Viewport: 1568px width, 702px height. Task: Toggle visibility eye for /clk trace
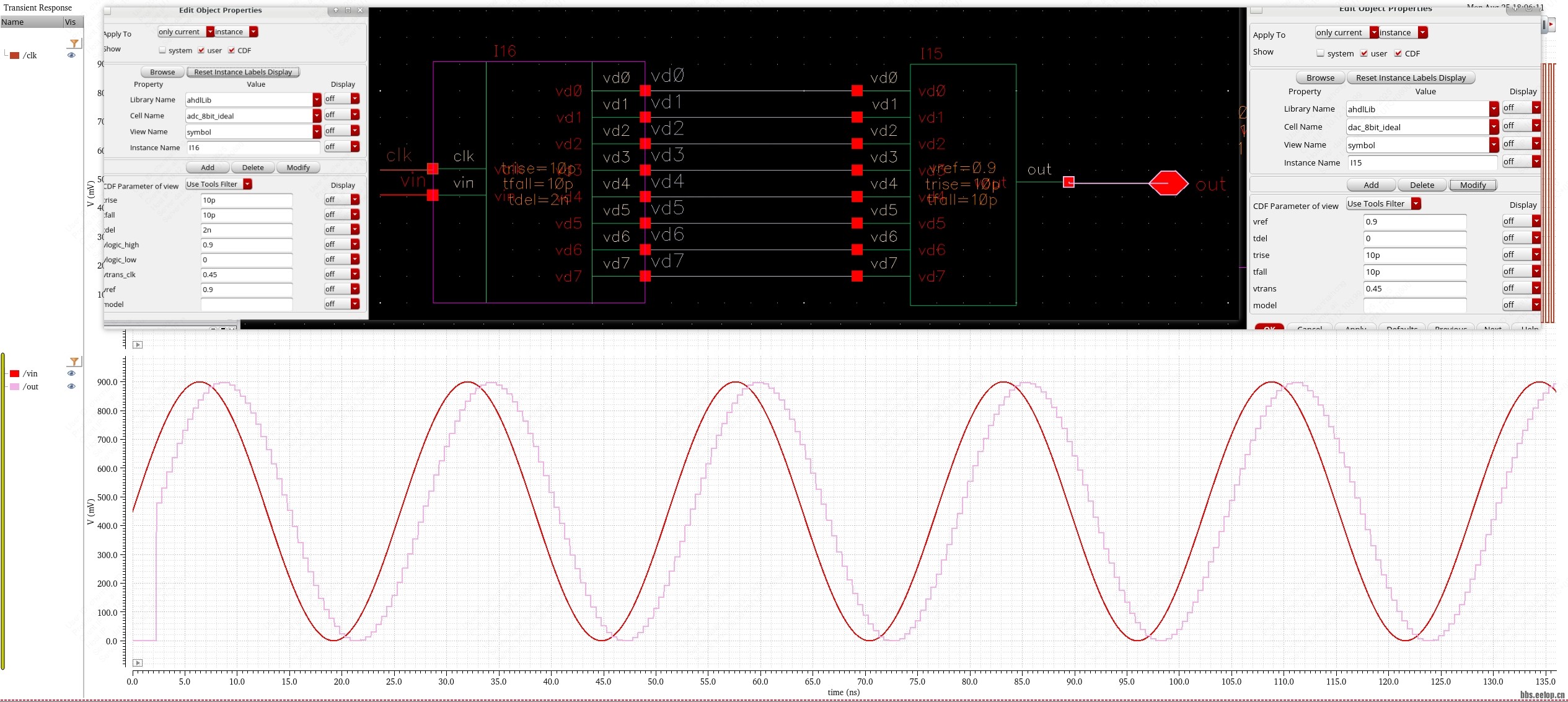pos(71,55)
